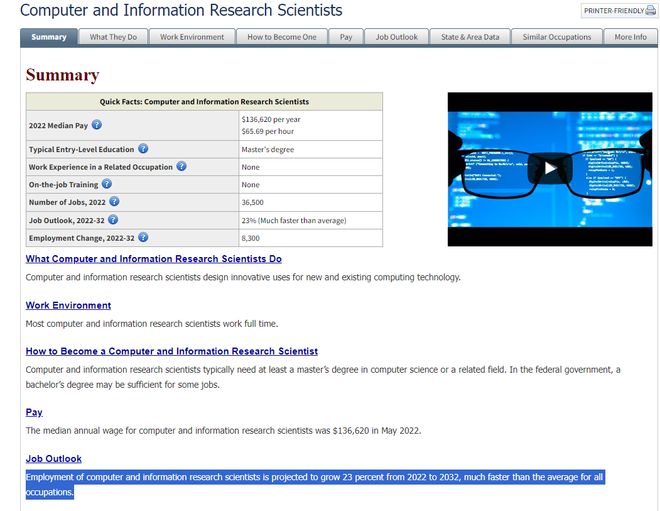Click the Printer-Friendly printer icon
Viewport: 660px width, 511px height.
click(x=650, y=11)
